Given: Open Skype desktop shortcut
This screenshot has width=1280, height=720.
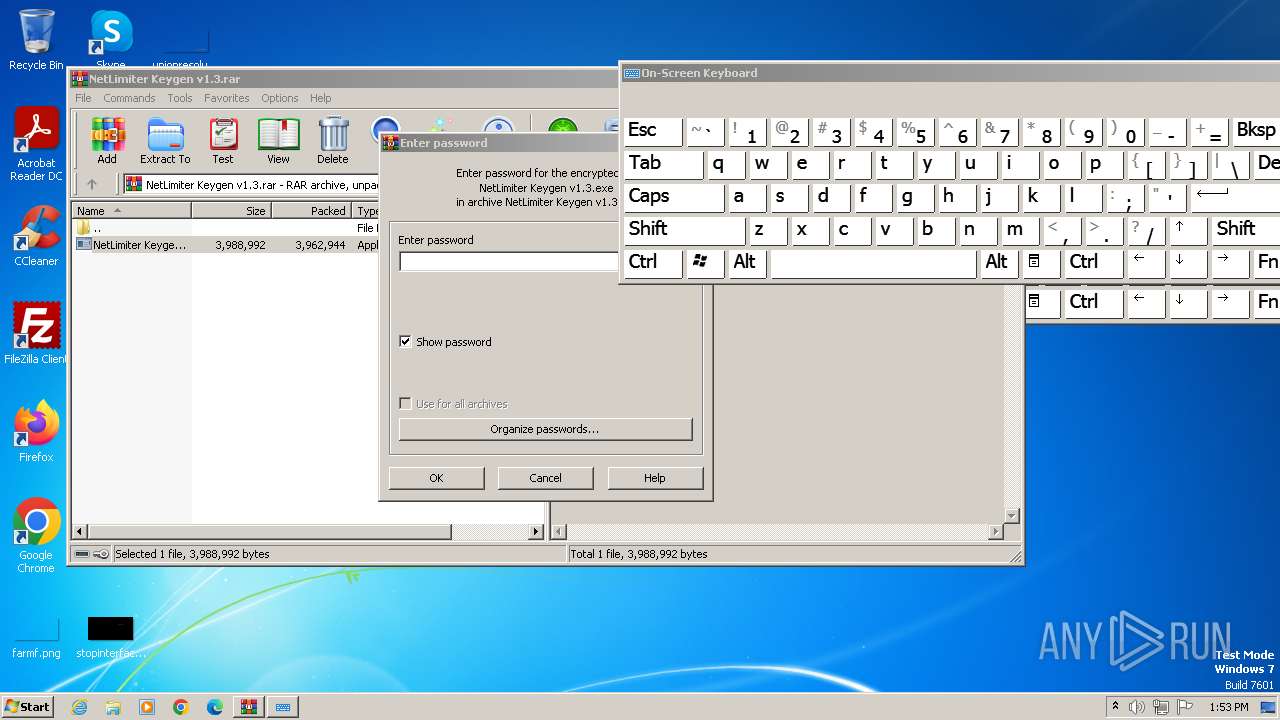Looking at the screenshot, I should coord(110,38).
